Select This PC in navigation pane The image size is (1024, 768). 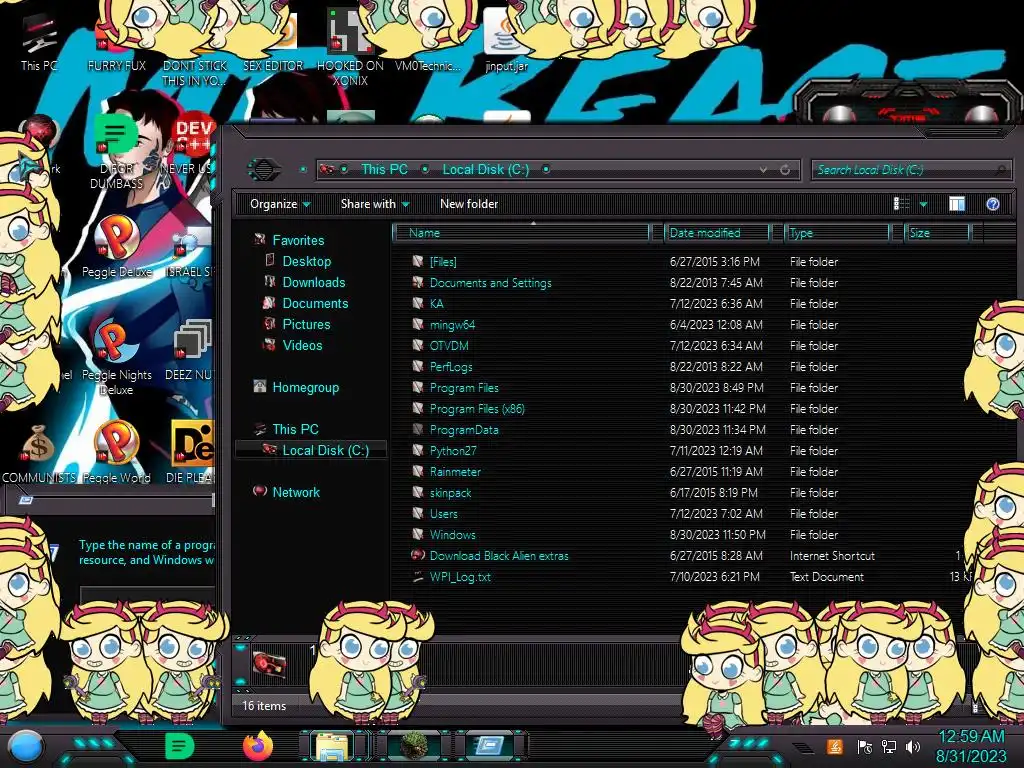point(295,429)
